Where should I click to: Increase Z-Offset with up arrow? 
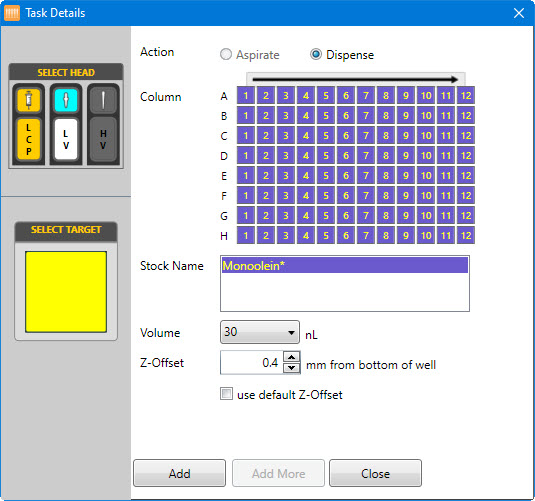[291, 357]
